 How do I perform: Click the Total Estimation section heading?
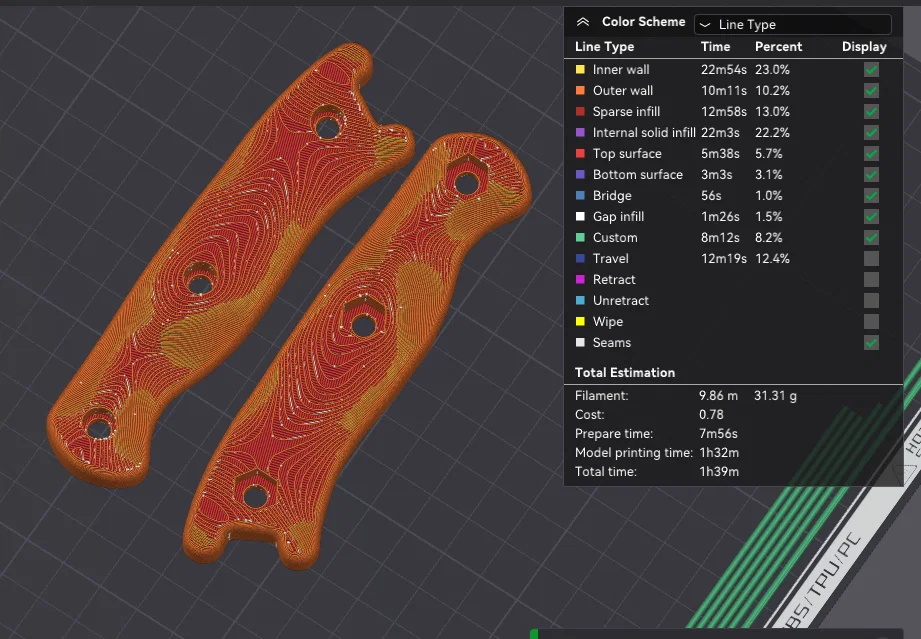click(625, 373)
